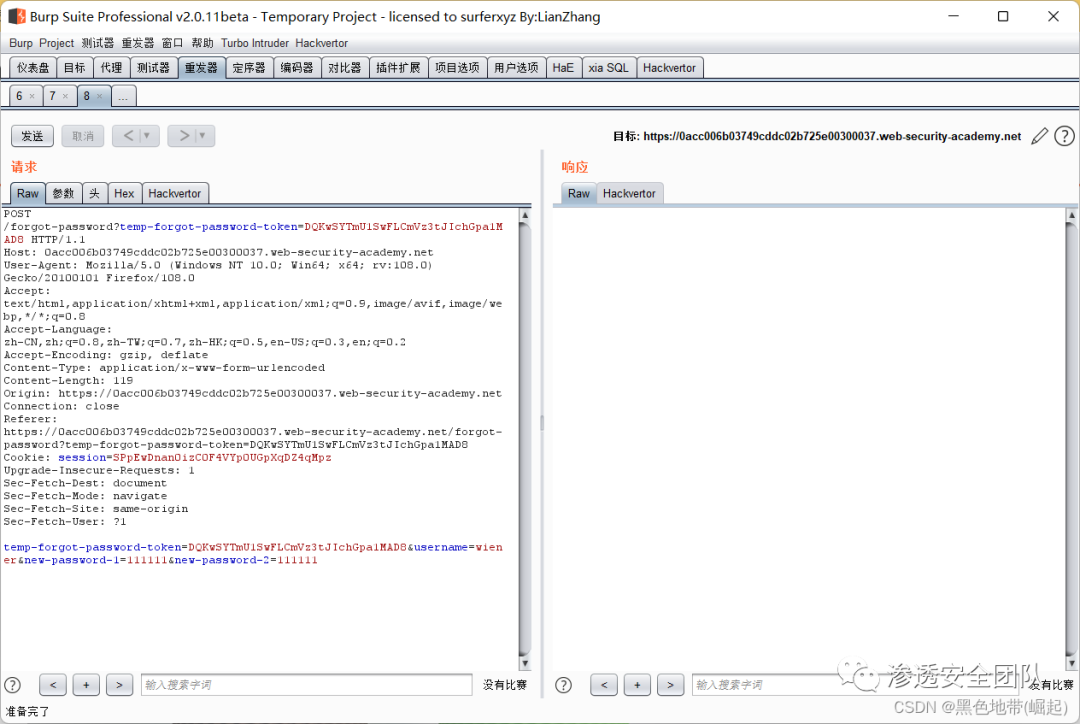Viewport: 1080px width, 724px height.
Task: Select repeater tab 7
Action: (x=52, y=96)
